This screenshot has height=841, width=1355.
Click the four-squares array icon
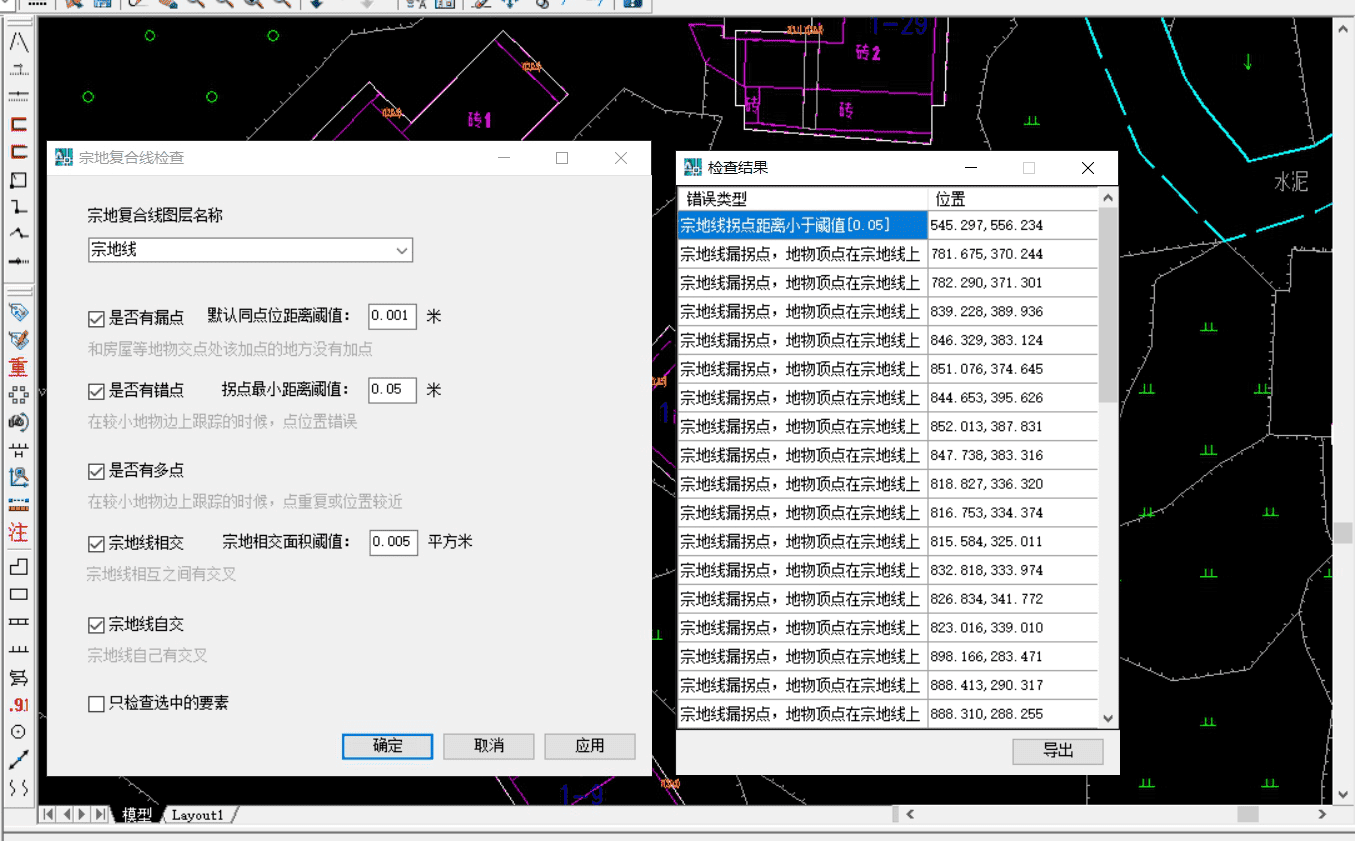tap(18, 395)
